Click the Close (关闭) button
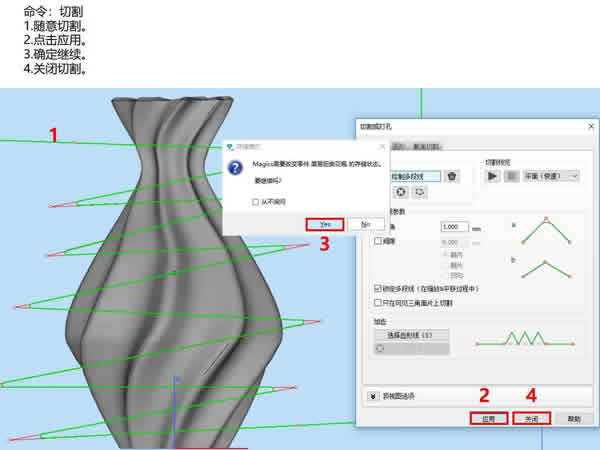The width and height of the screenshot is (600, 450). pyautogui.click(x=531, y=420)
